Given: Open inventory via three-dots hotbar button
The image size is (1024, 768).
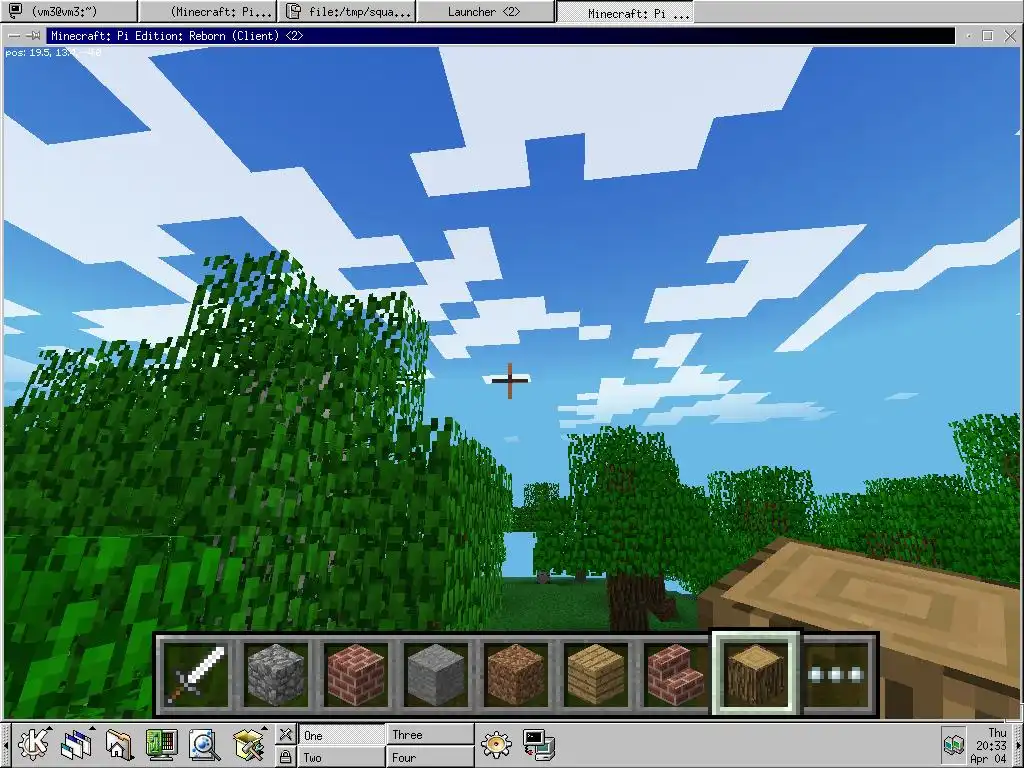Looking at the screenshot, I should pyautogui.click(x=837, y=675).
